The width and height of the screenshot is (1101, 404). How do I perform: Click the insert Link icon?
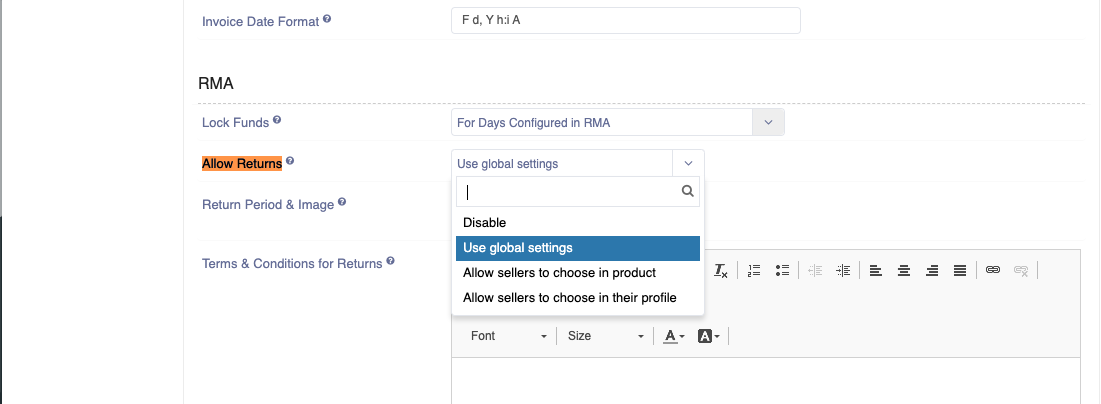point(993,271)
